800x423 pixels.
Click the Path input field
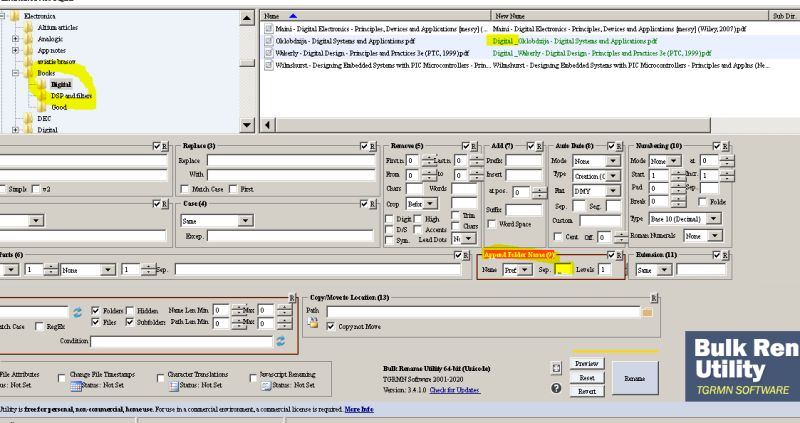point(483,312)
